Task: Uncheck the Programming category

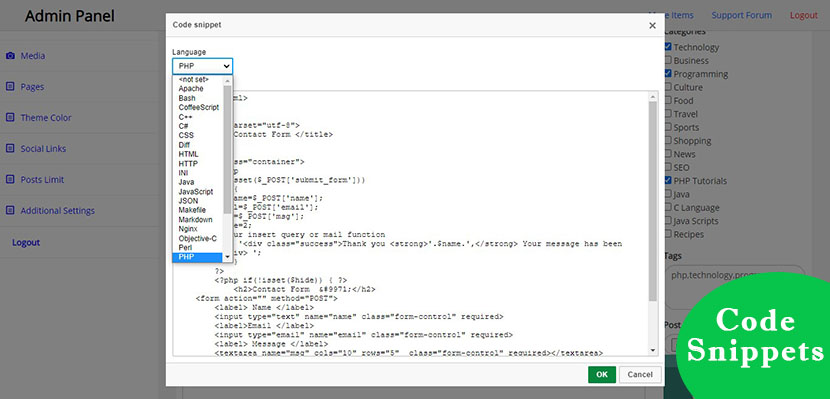Action: 668,74
